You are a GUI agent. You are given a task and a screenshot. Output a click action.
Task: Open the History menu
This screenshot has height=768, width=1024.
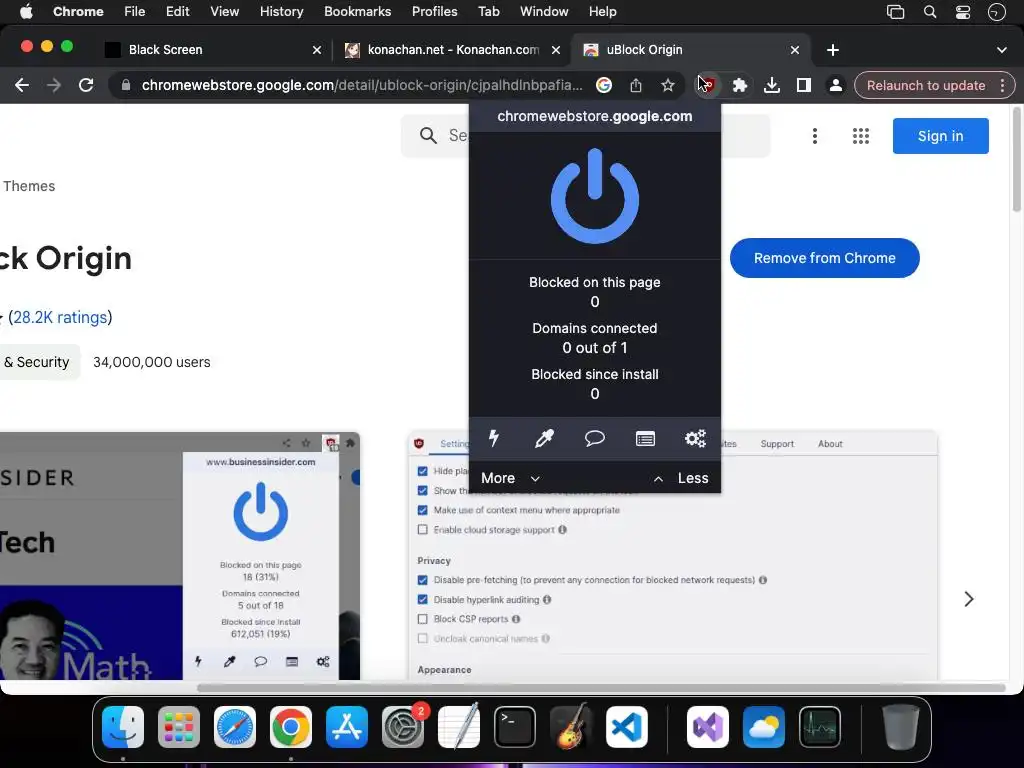coord(281,12)
